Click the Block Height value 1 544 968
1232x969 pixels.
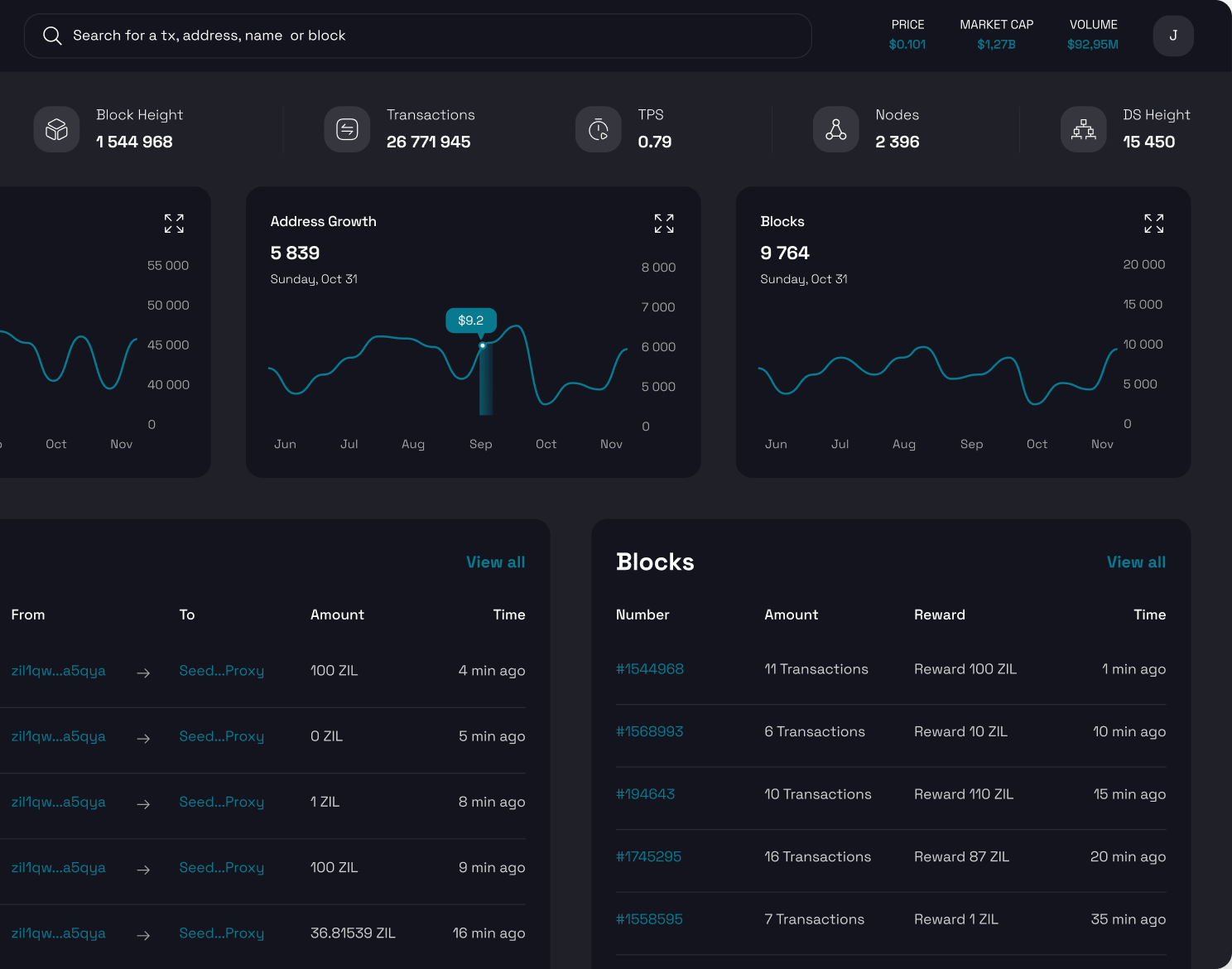(x=134, y=142)
